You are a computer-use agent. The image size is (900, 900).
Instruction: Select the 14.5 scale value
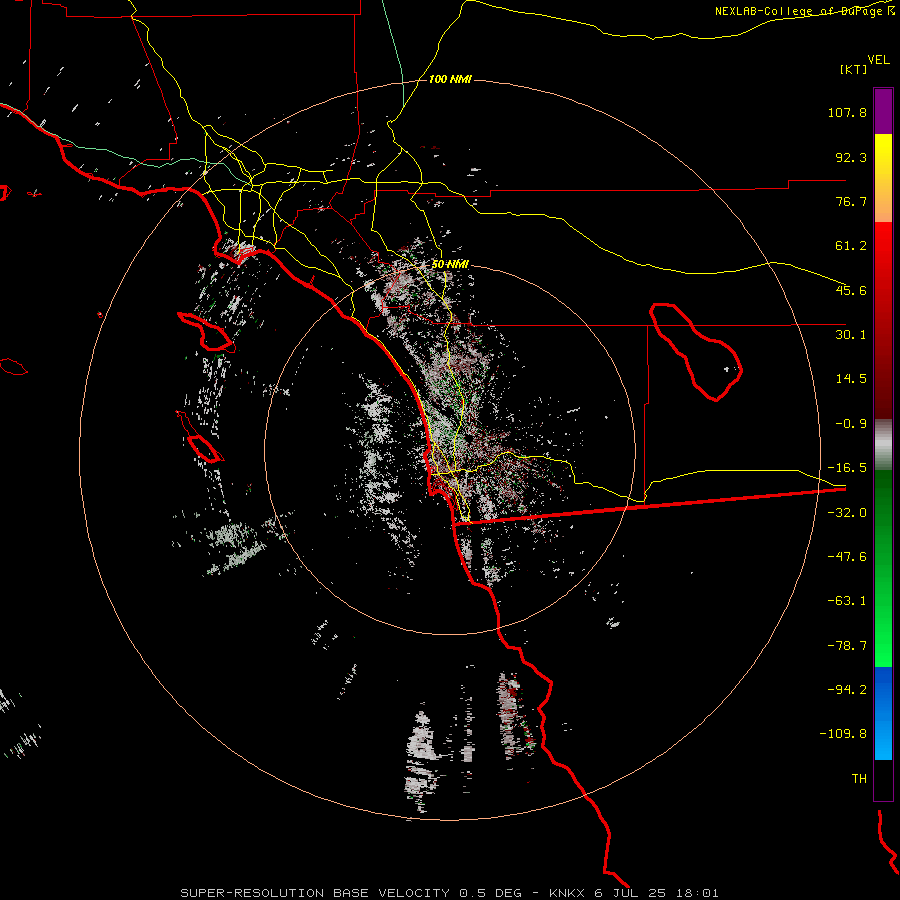click(851, 379)
